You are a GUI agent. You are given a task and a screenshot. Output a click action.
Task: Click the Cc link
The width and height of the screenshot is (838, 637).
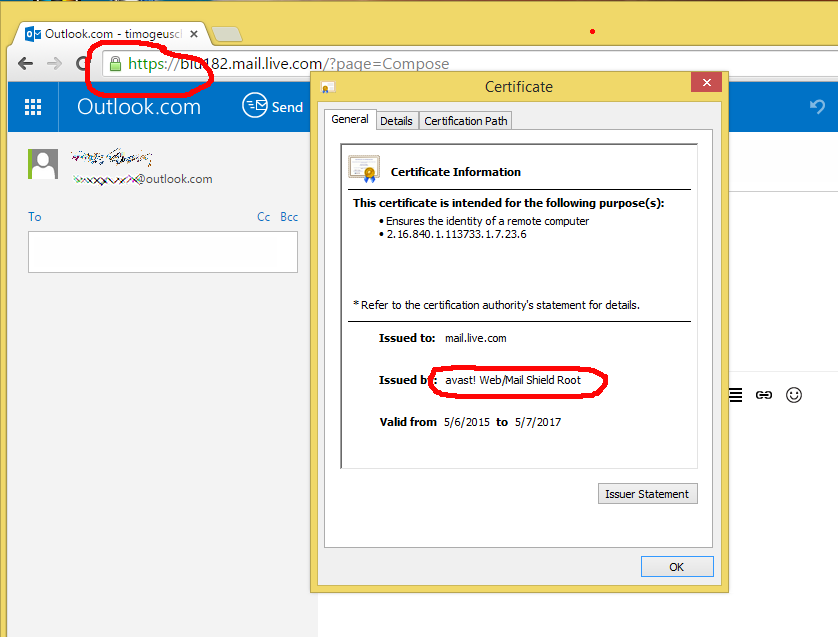[x=263, y=217]
